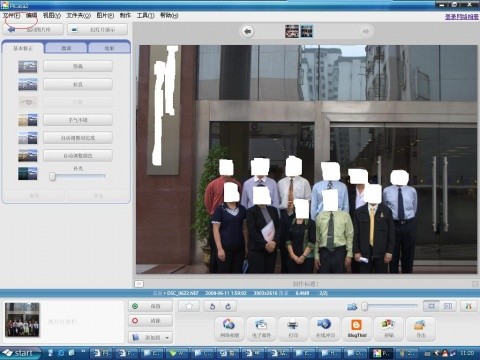The width and height of the screenshot is (480, 360).
Task: Switch to actual-size view button
Action: (448, 306)
